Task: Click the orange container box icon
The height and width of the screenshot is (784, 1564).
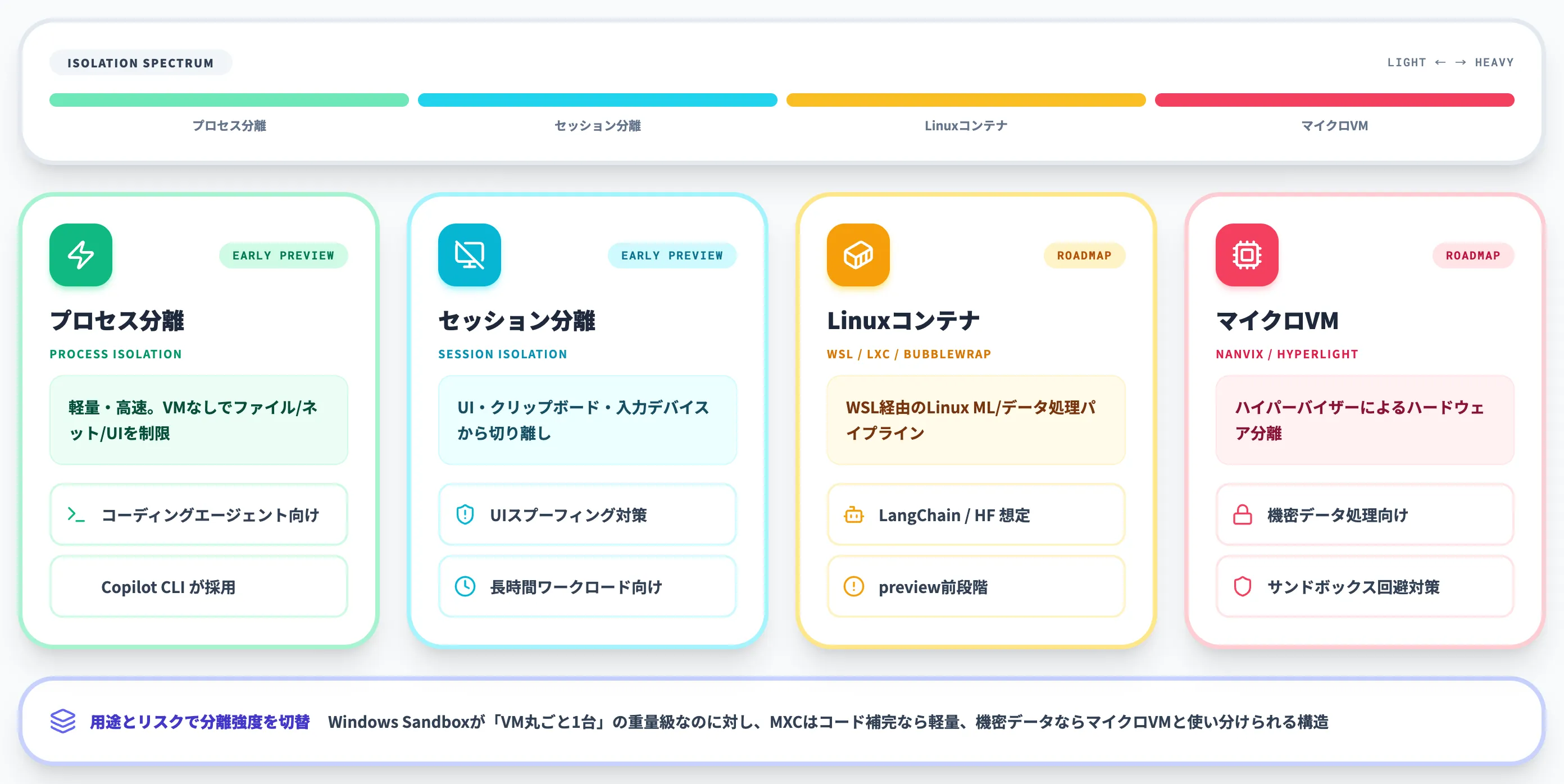Action: [858, 255]
